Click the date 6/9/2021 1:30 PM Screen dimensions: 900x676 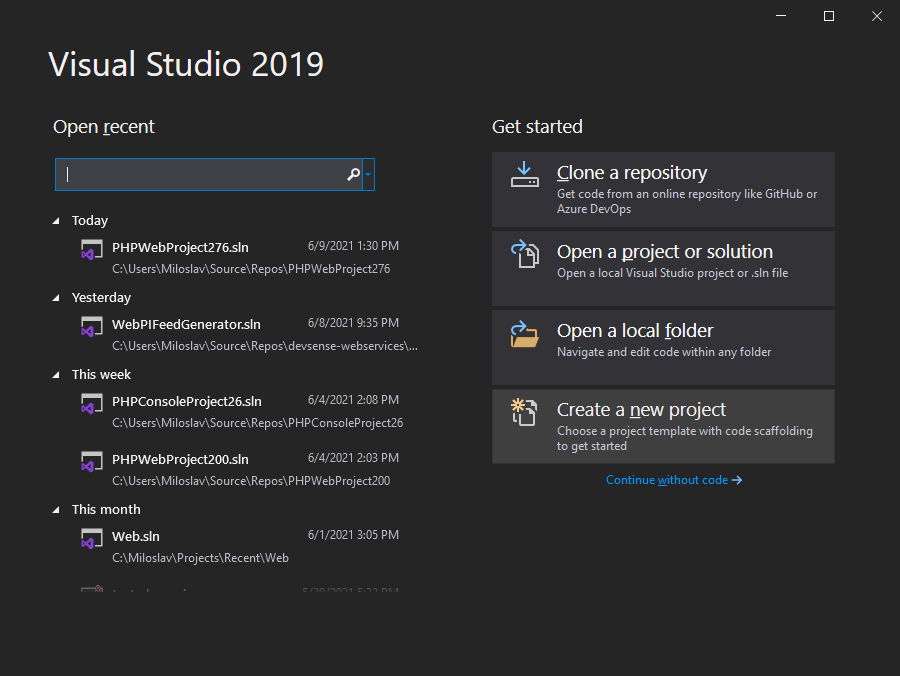pyautogui.click(x=353, y=246)
